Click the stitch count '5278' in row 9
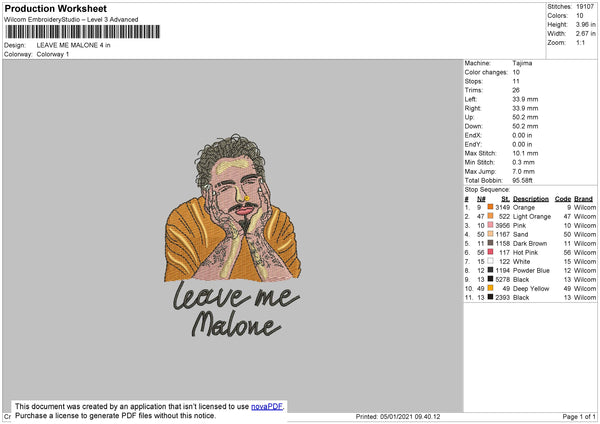 tap(503, 280)
